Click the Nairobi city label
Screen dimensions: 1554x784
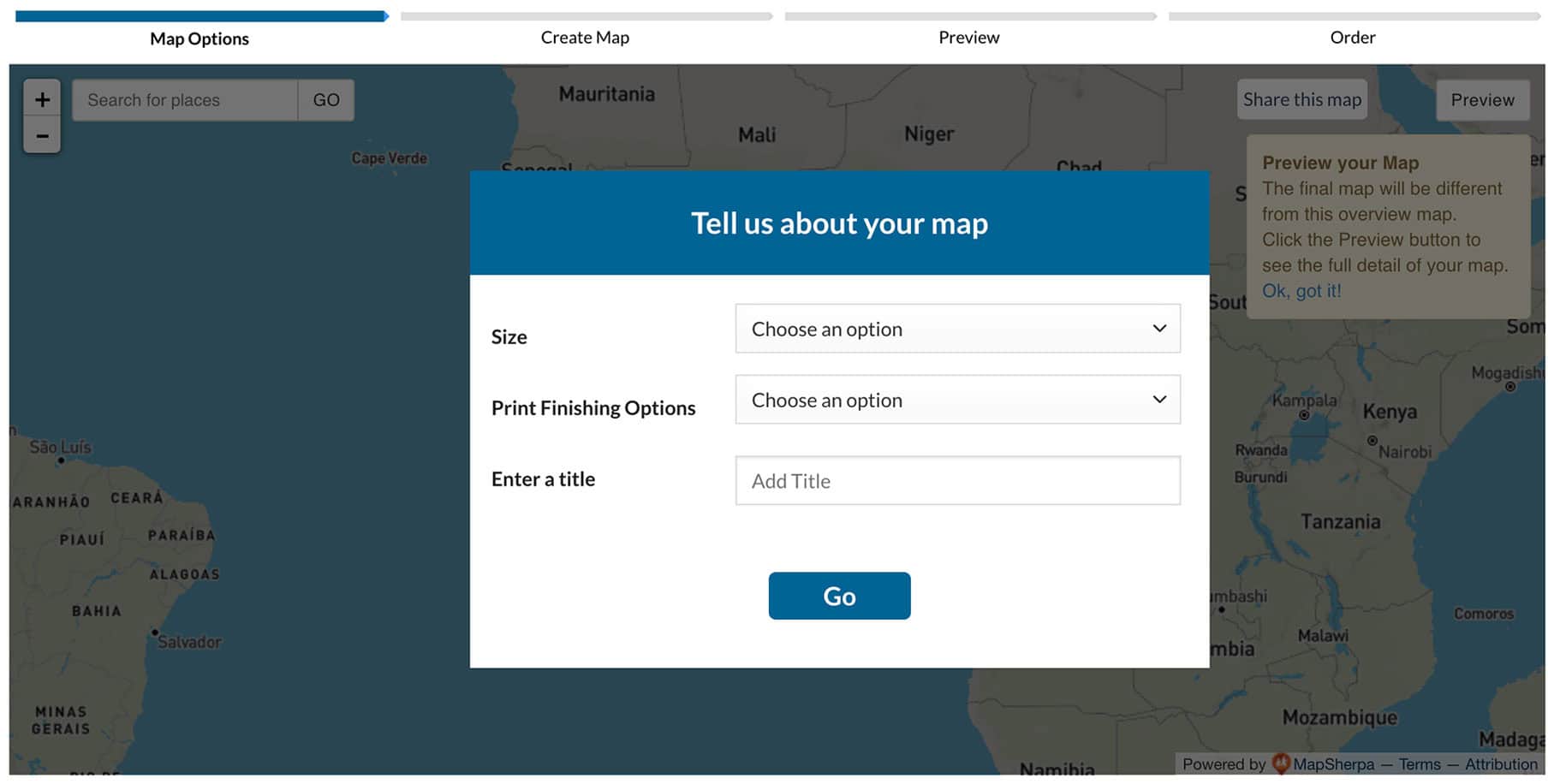[x=1405, y=451]
